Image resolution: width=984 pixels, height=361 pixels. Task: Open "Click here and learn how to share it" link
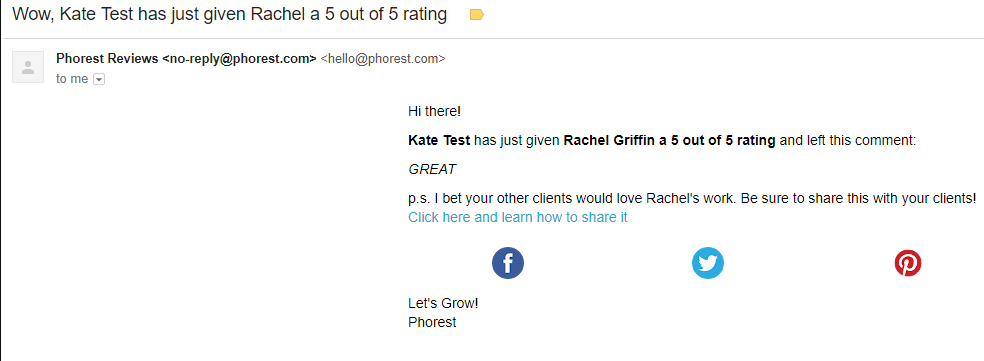click(x=518, y=217)
